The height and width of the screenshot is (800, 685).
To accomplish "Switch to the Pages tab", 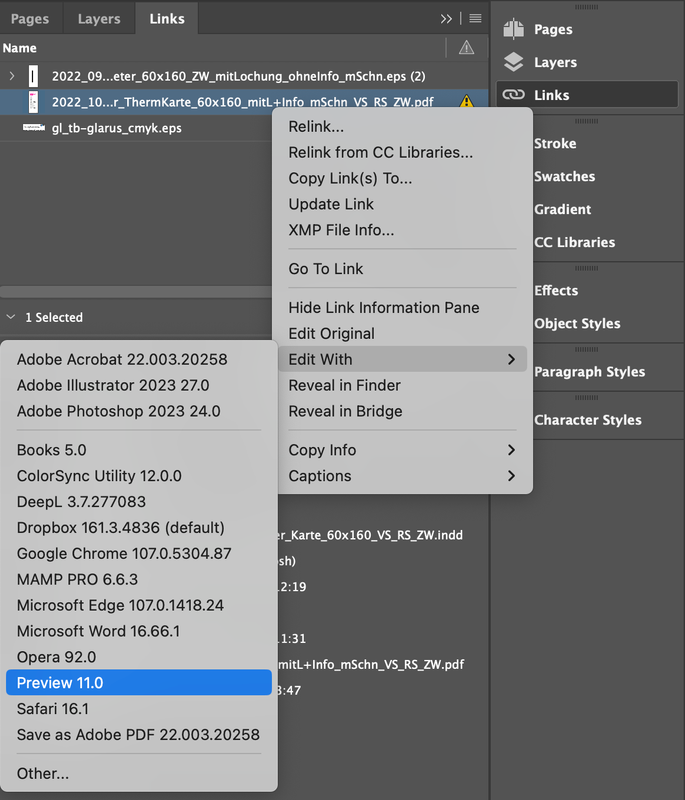I will tap(30, 18).
